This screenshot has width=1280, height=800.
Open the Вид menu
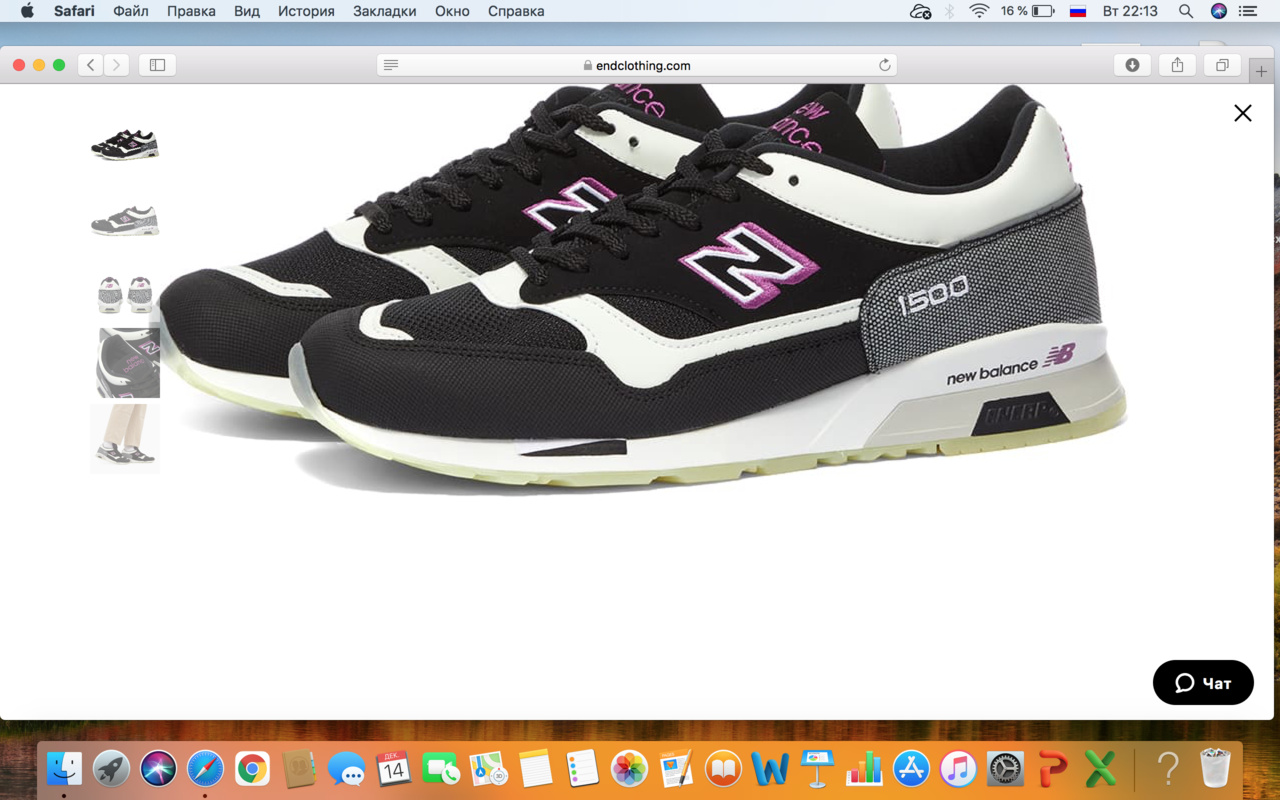pyautogui.click(x=247, y=11)
